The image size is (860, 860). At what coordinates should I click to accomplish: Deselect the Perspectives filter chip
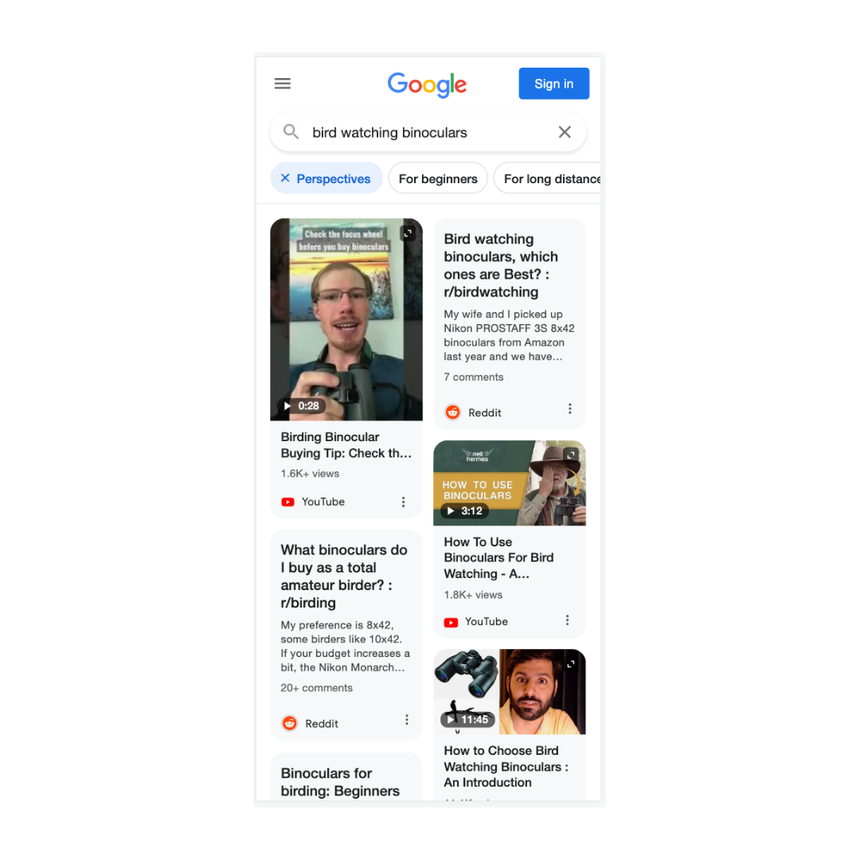point(326,178)
